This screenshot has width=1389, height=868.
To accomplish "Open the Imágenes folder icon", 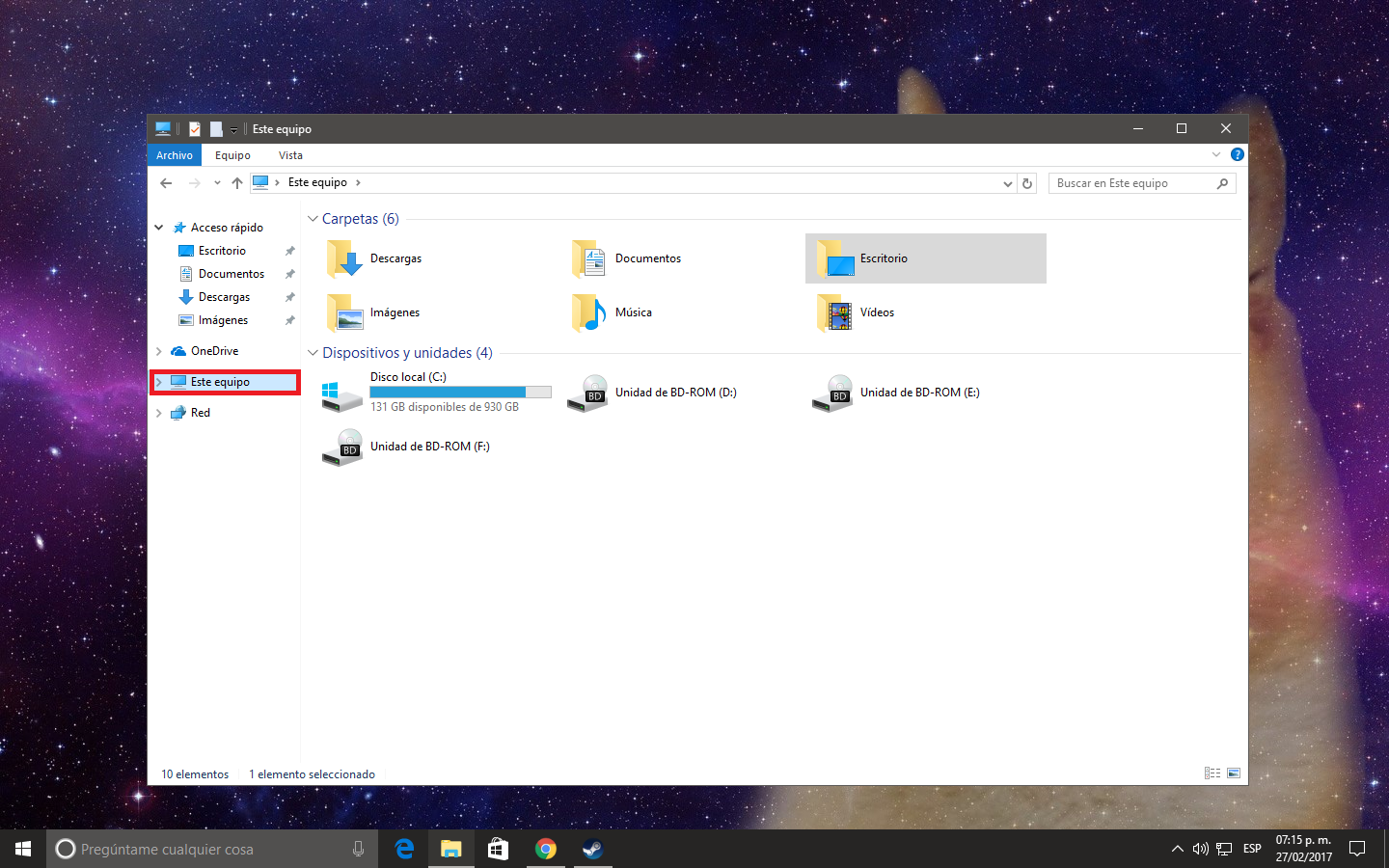I will click(x=344, y=312).
